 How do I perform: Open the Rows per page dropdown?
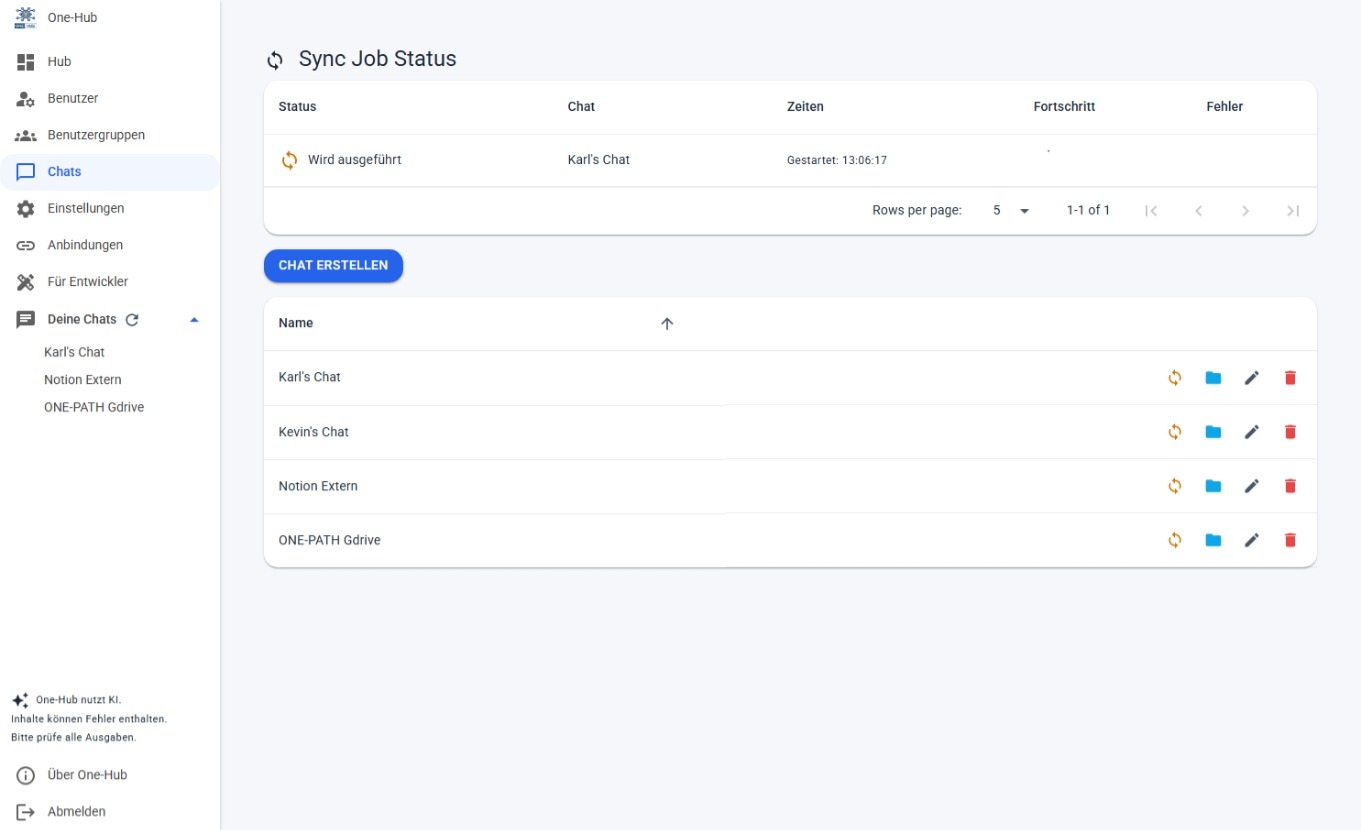pyautogui.click(x=1010, y=211)
